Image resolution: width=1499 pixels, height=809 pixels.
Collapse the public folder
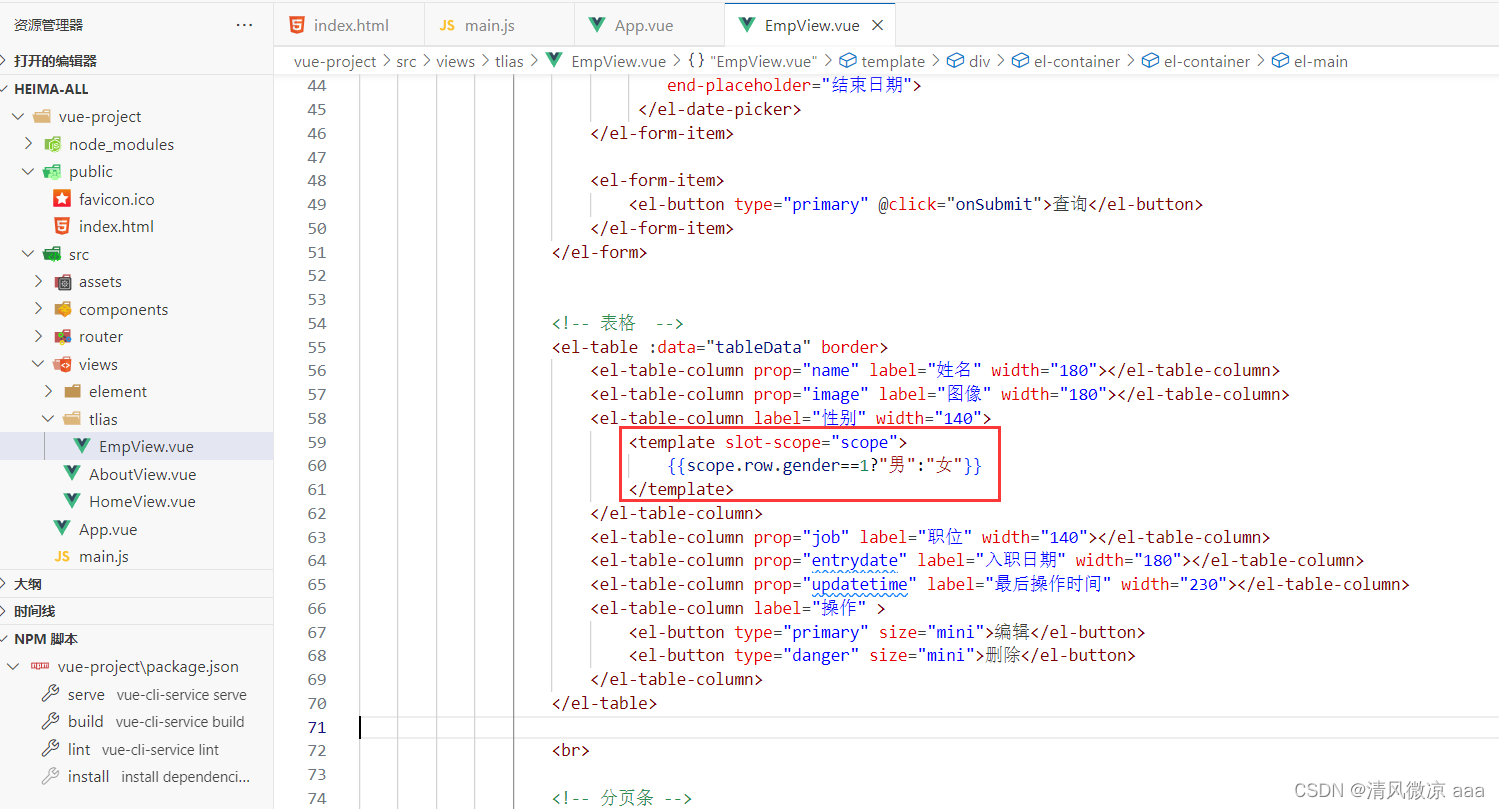[28, 171]
